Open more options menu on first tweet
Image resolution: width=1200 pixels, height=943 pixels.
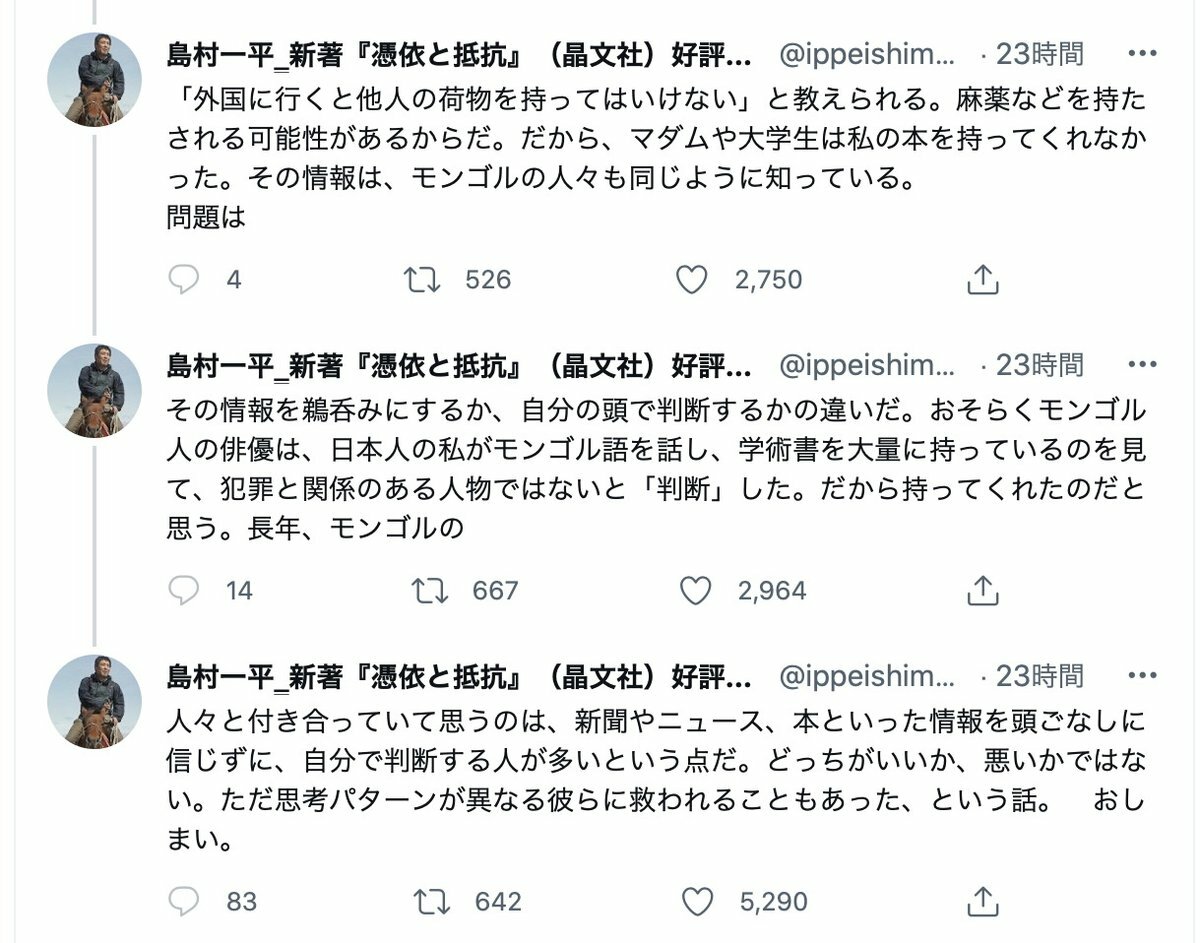point(1143,54)
